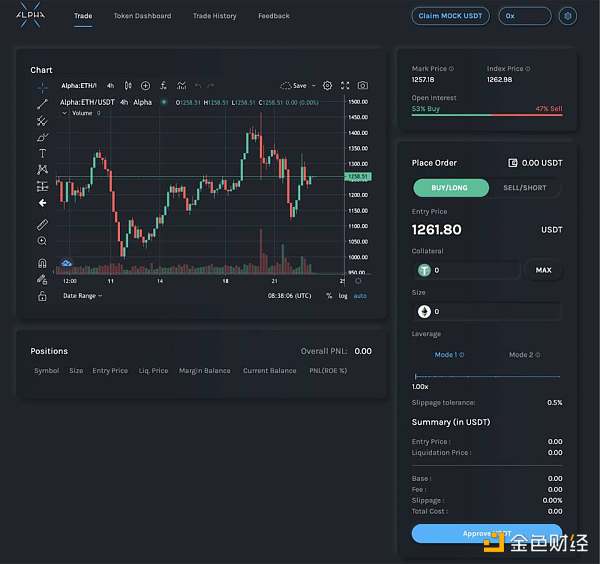Select the crosshair cursor tool
The image size is (600, 564).
(42, 87)
